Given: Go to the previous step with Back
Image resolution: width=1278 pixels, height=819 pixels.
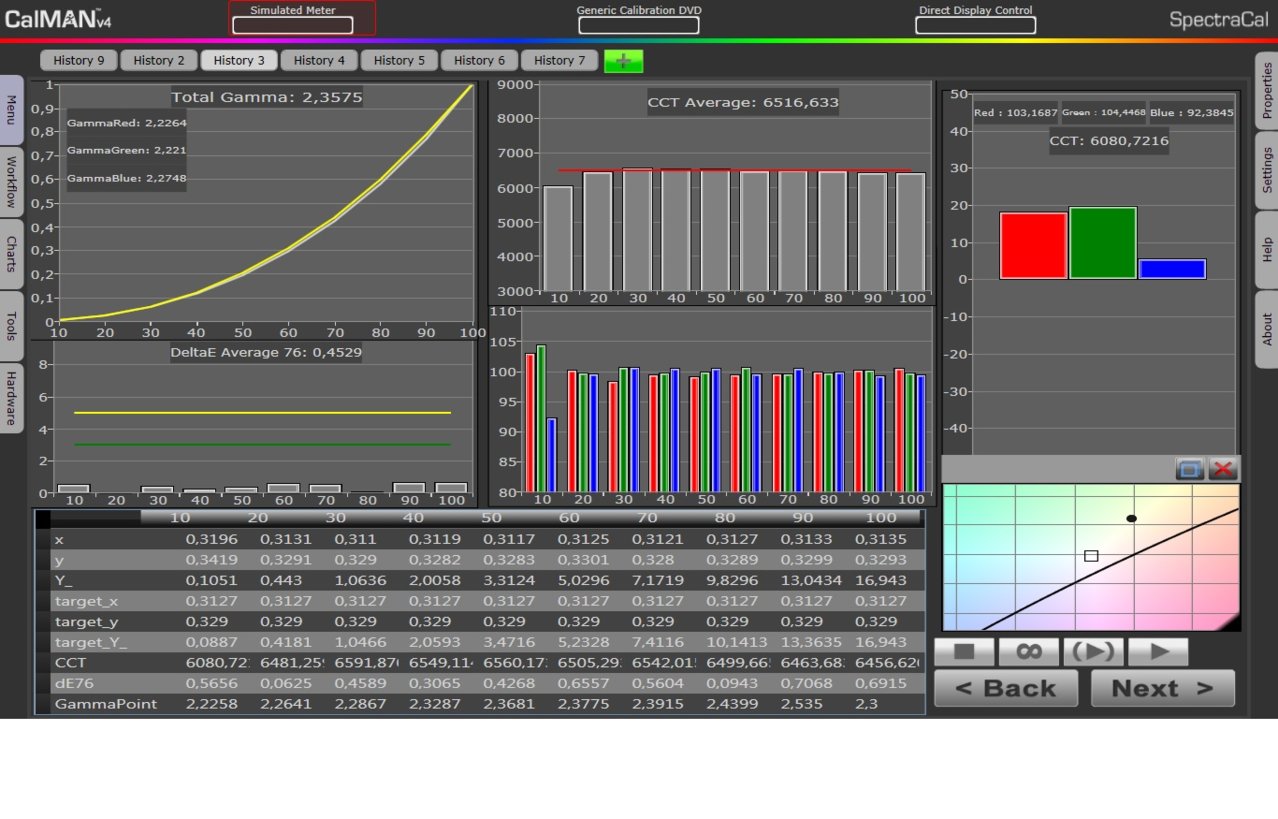Looking at the screenshot, I should click(1006, 688).
